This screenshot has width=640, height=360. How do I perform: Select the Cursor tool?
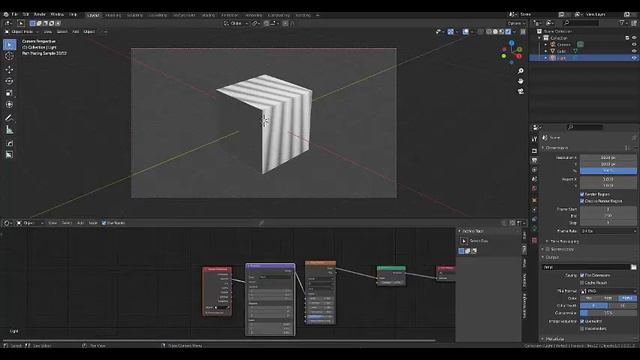tap(9, 57)
